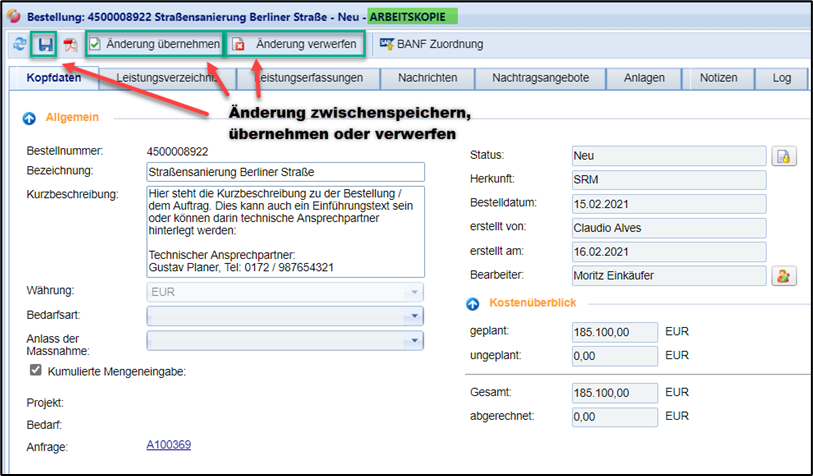Collapse the Allgemein section arrow
The width and height of the screenshot is (813, 476).
click(x=29, y=117)
